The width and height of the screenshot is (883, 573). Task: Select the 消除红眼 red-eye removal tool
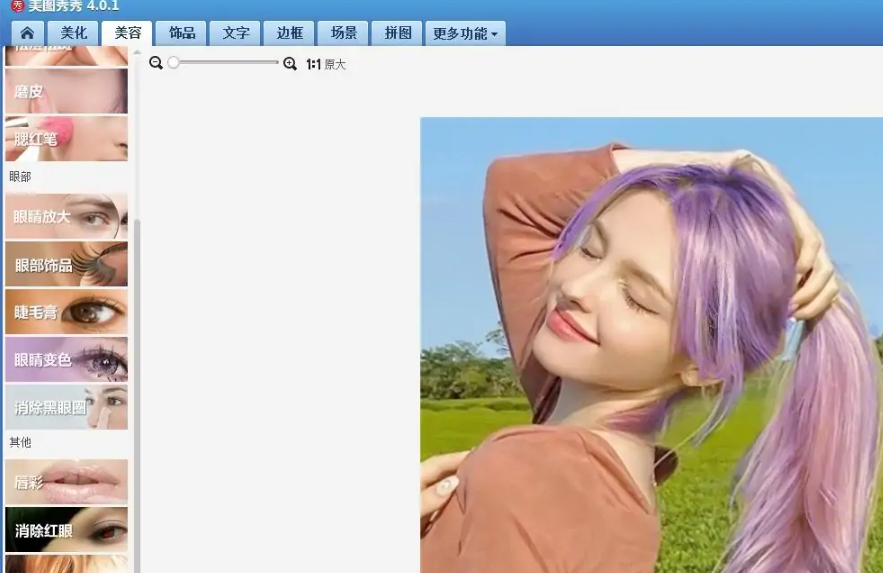coord(66,530)
